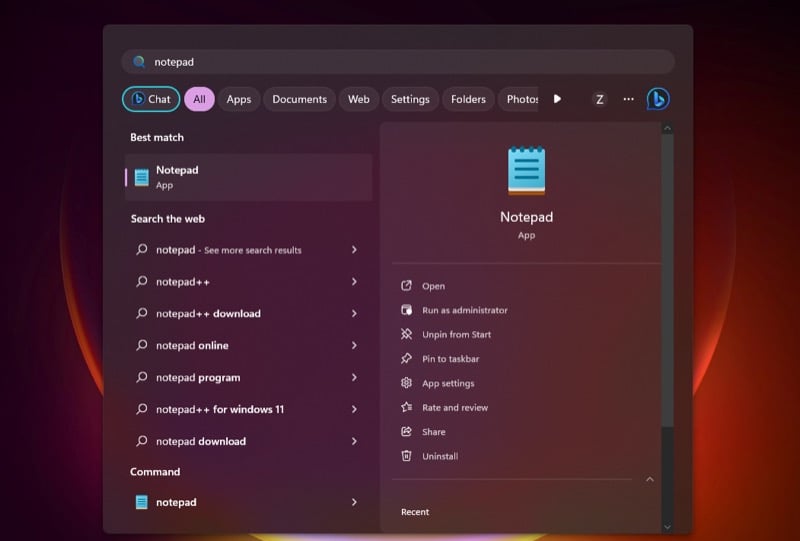Image resolution: width=800 pixels, height=541 pixels.
Task: Open the three-dots more options menu
Action: [629, 99]
